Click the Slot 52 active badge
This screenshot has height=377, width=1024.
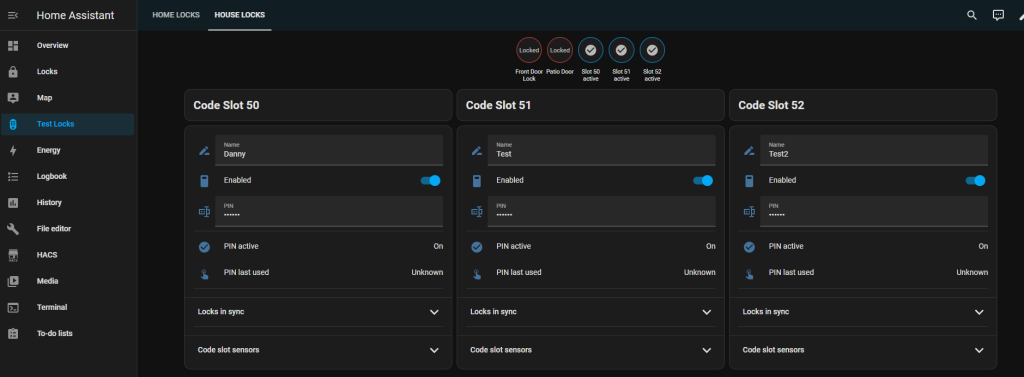tap(652, 50)
